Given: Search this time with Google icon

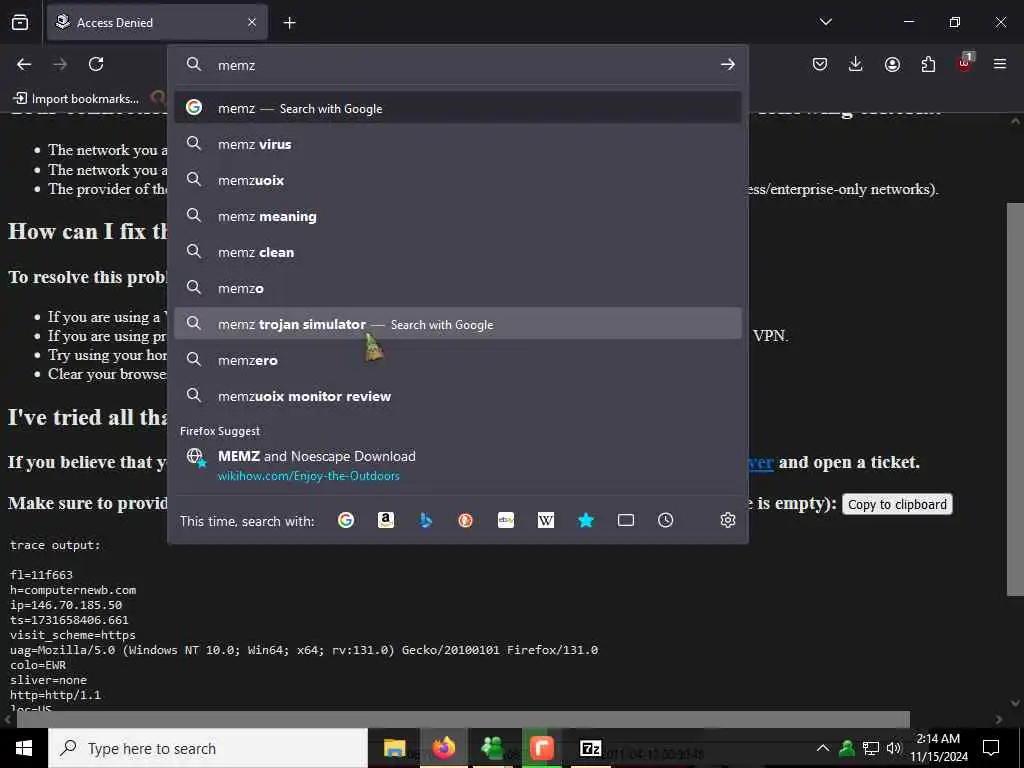Looking at the screenshot, I should (346, 520).
